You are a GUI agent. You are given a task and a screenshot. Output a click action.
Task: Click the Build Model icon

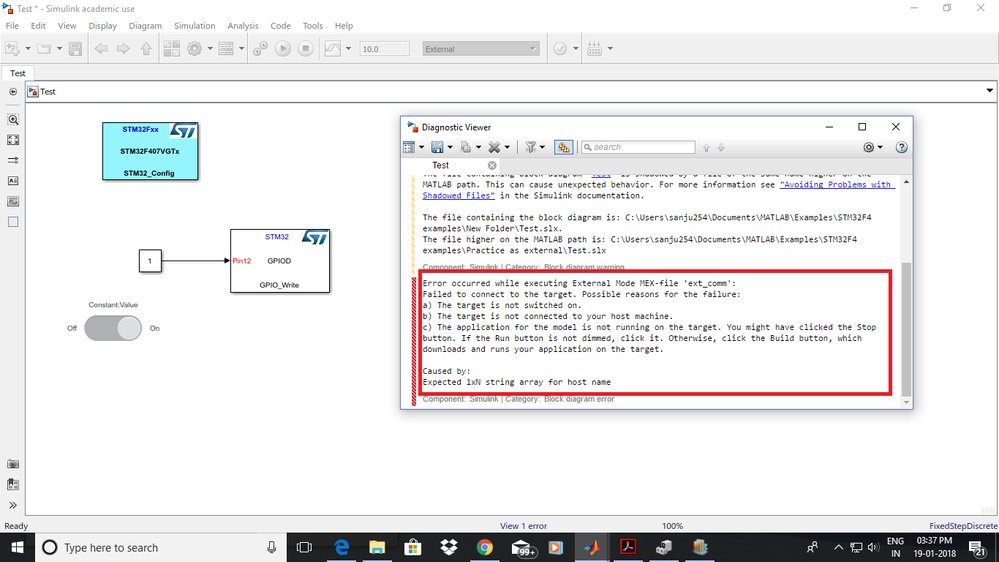click(594, 48)
